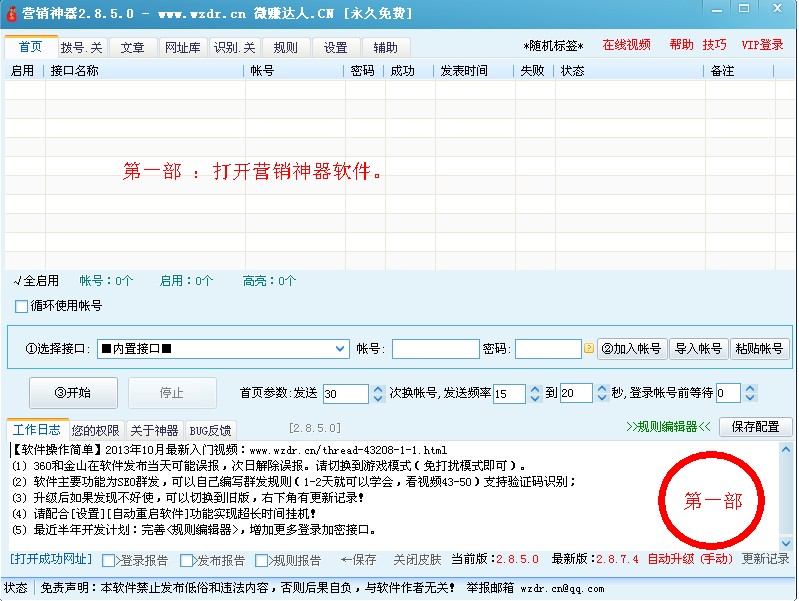Image resolution: width=799 pixels, height=601 pixels.
Task: Tick the 登录报告 checkbox
Action: point(109,560)
